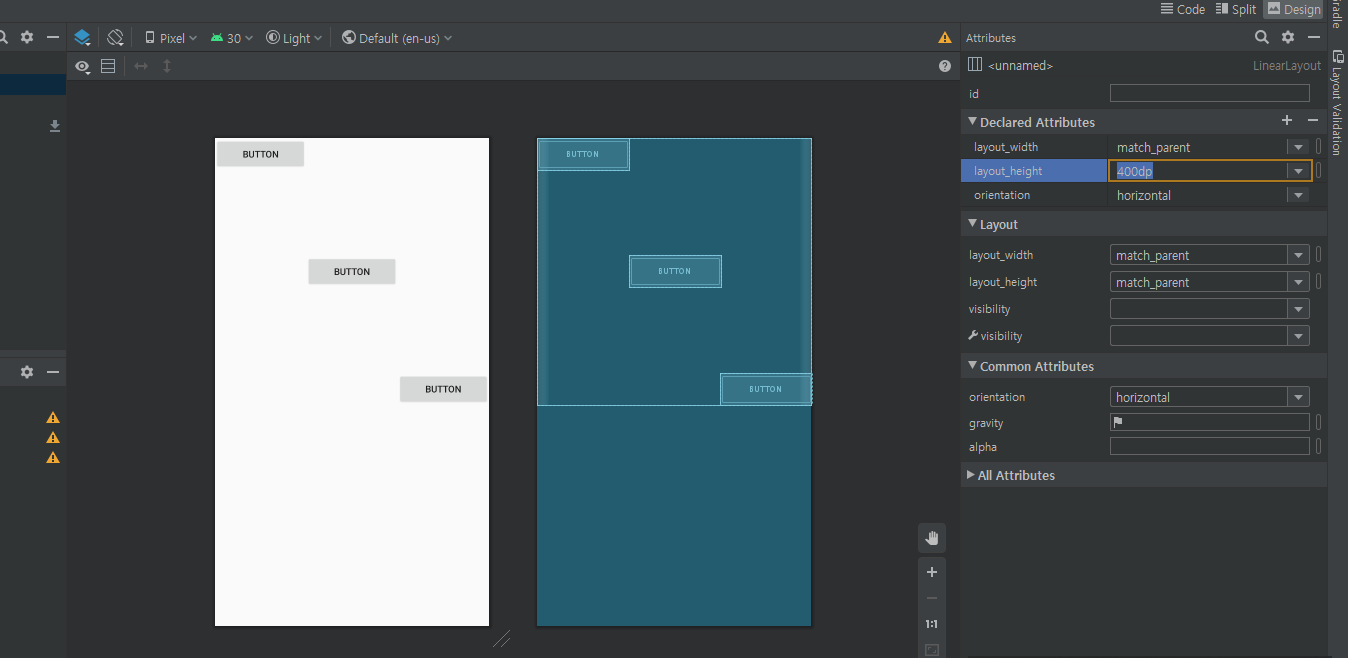Open the Light theme dropdown
The image size is (1348, 658).
[294, 38]
